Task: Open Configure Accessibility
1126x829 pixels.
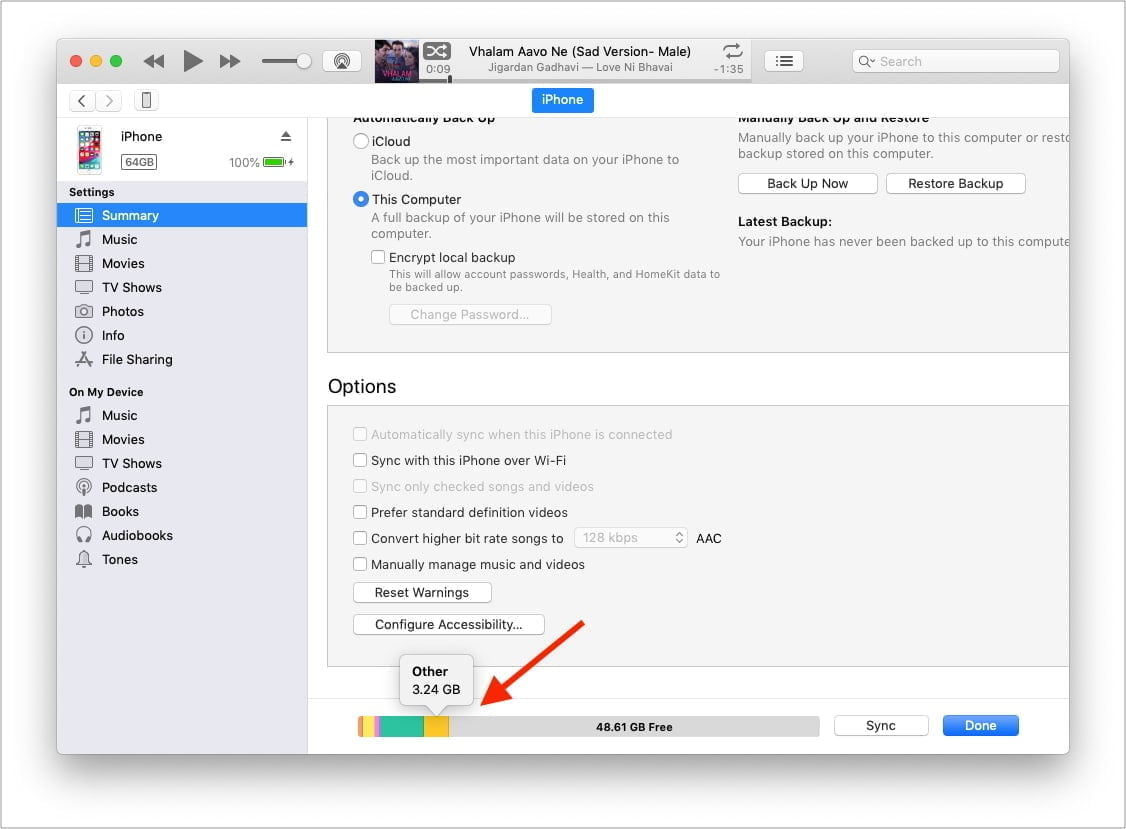Action: (448, 624)
